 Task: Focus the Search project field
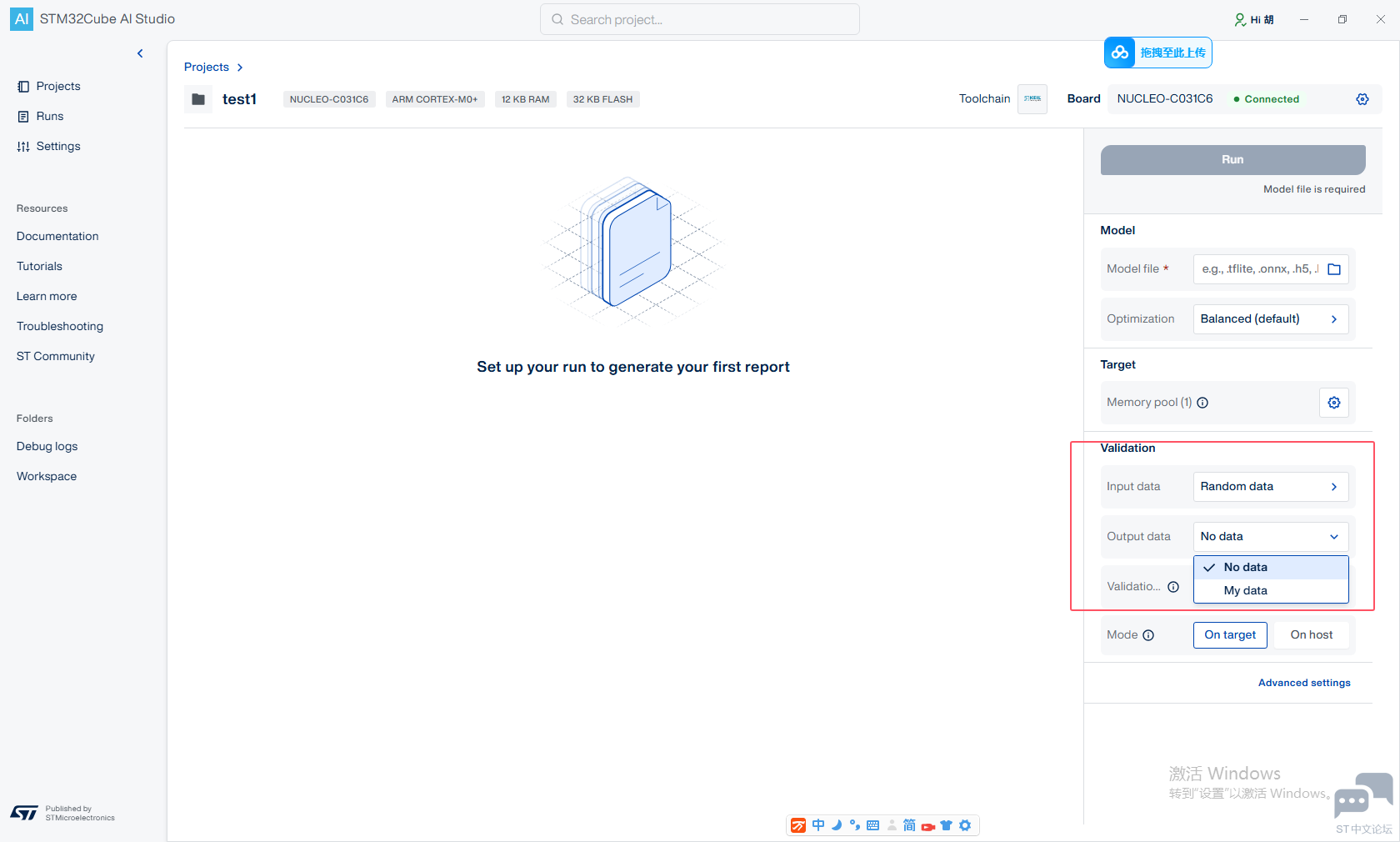pyautogui.click(x=700, y=19)
